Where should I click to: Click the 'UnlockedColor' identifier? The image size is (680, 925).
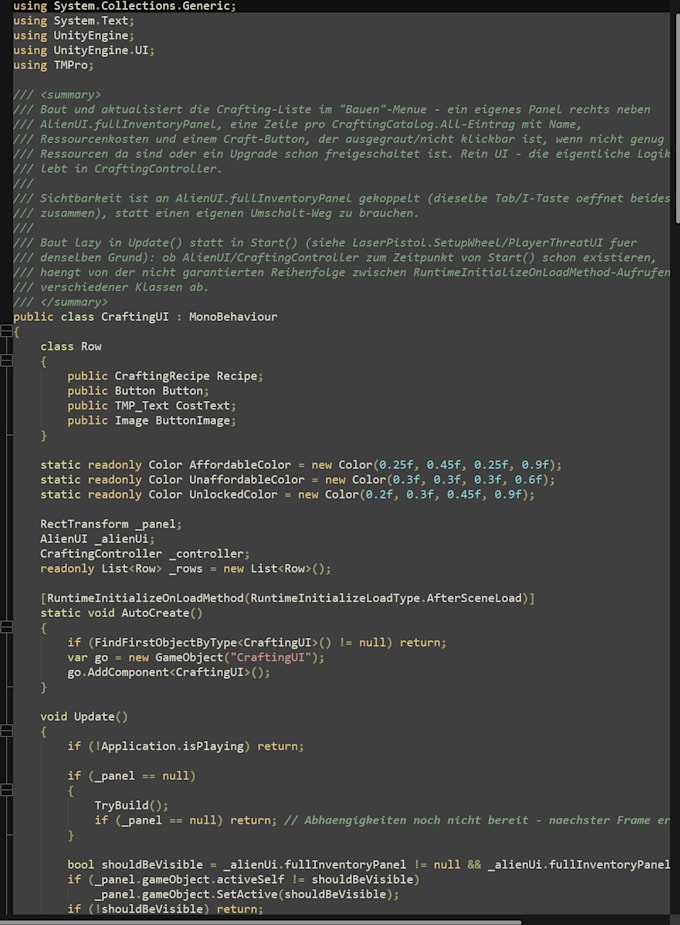pos(233,494)
